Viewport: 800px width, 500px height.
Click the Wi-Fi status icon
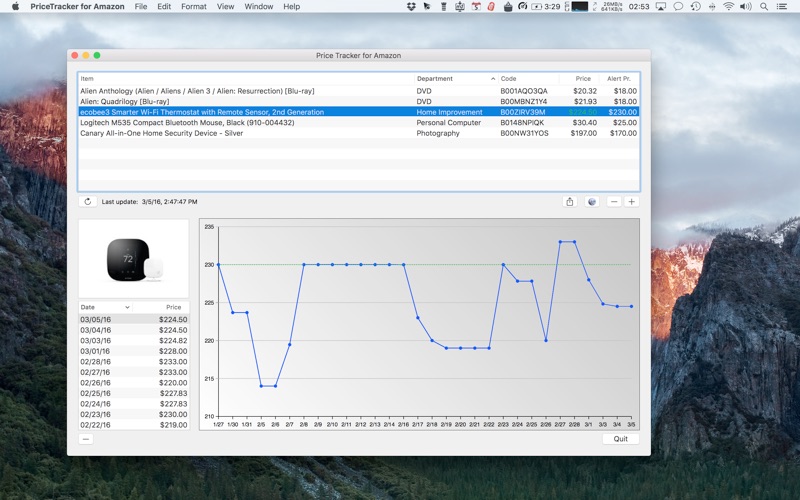pos(728,7)
